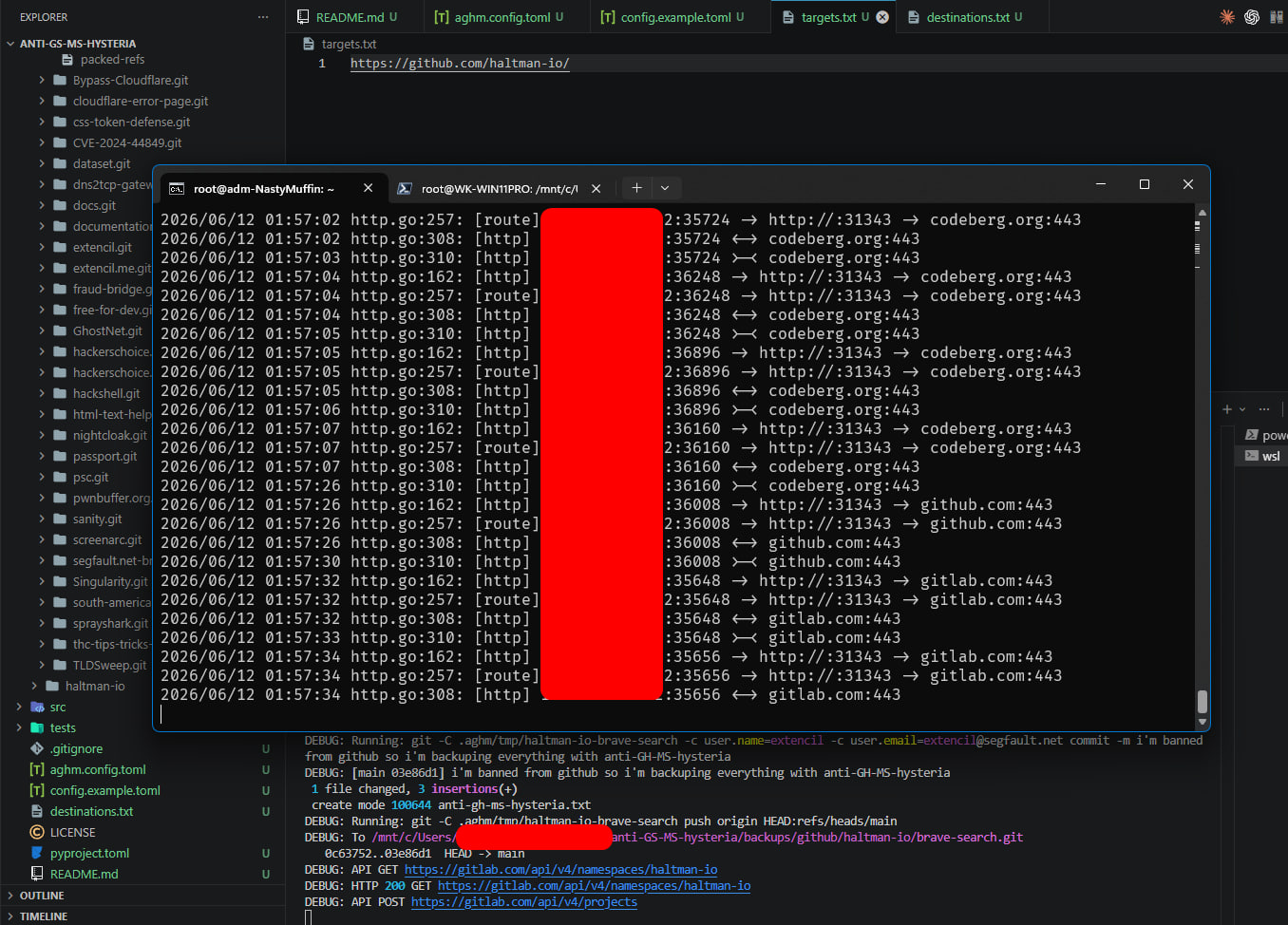This screenshot has height=925, width=1288.
Task: Click the haltman-io folder icon
Action: [53, 686]
